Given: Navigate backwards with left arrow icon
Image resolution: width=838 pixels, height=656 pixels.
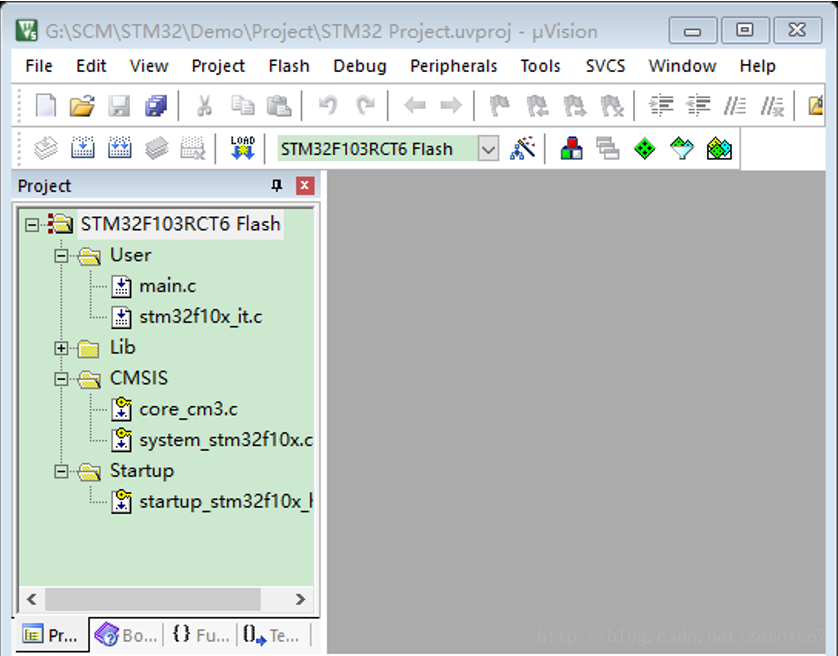Looking at the screenshot, I should click(x=415, y=105).
